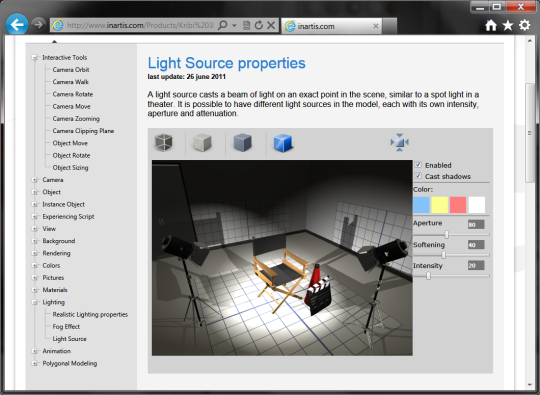Select the inartis.com browser tab
This screenshot has height=395, width=540.
click(332, 26)
